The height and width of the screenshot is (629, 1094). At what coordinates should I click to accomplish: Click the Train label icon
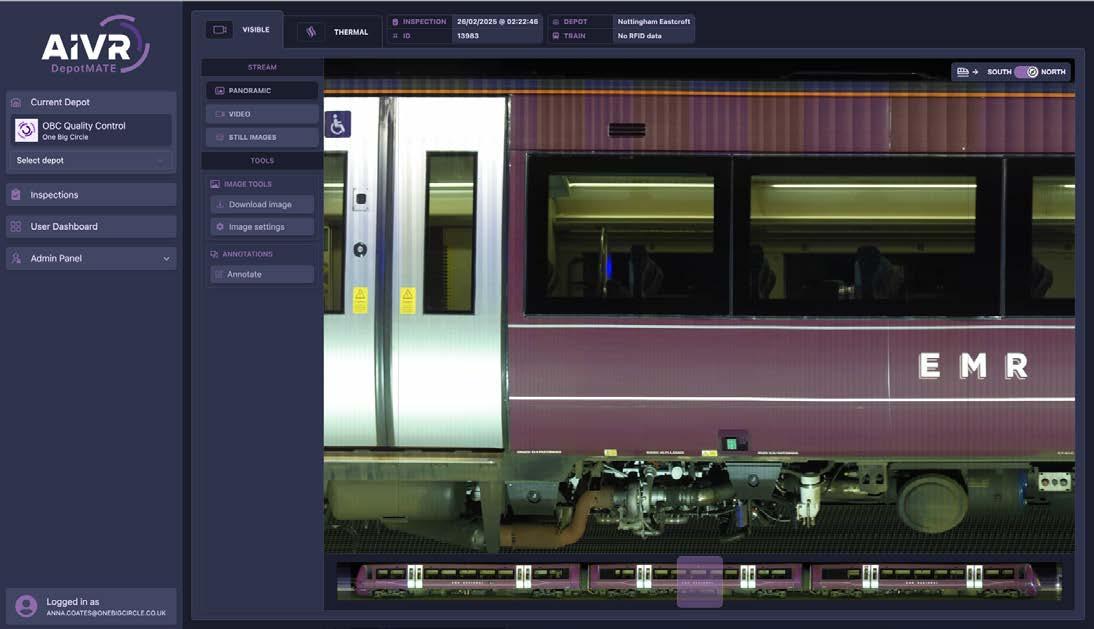(x=556, y=36)
